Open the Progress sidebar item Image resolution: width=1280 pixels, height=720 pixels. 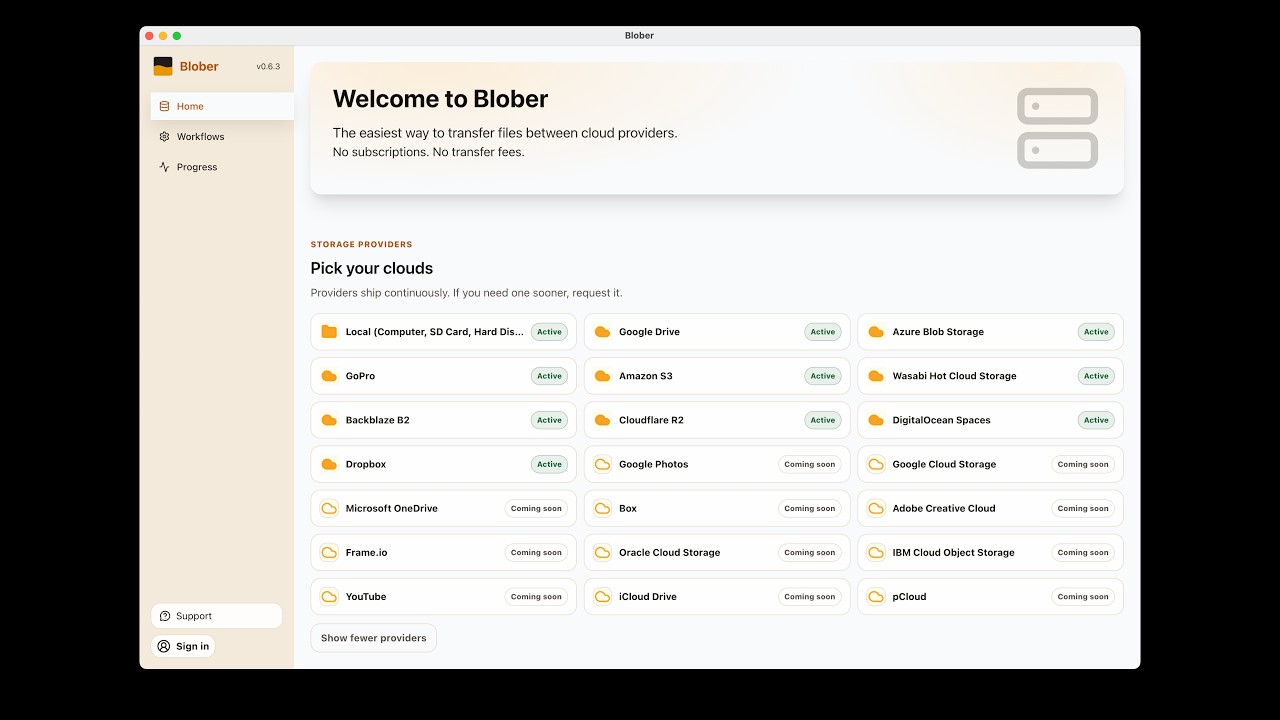(222, 167)
